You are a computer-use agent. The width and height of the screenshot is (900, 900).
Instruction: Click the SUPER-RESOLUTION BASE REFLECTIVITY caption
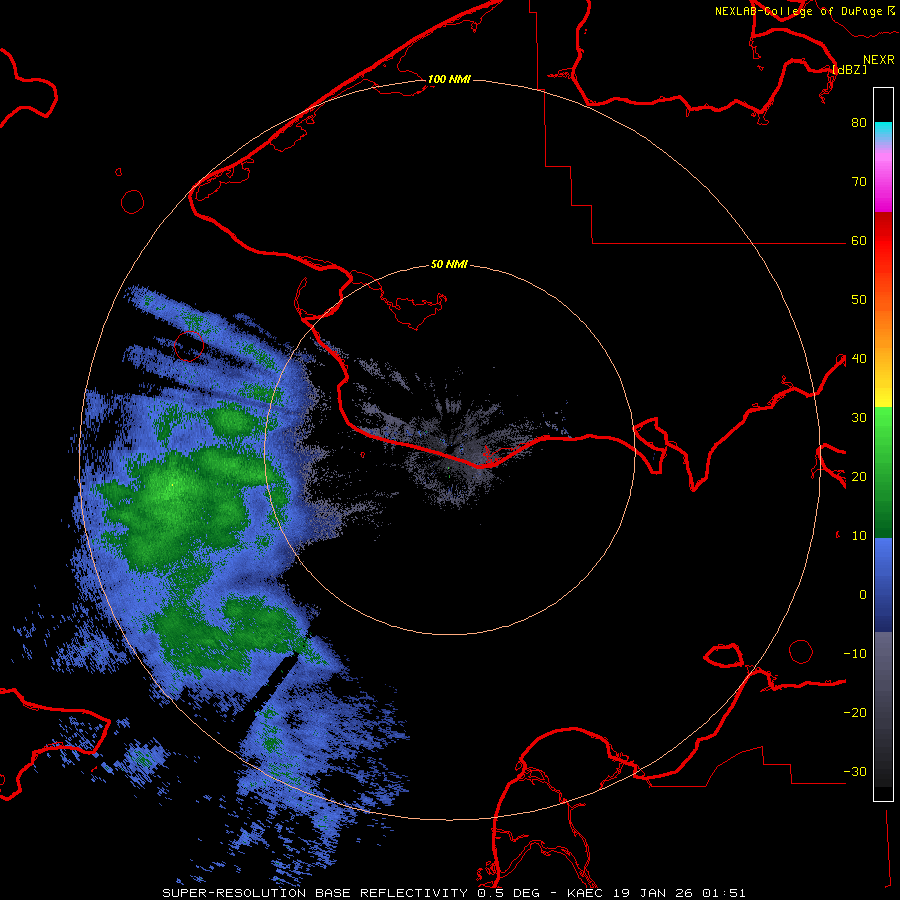coord(315,893)
